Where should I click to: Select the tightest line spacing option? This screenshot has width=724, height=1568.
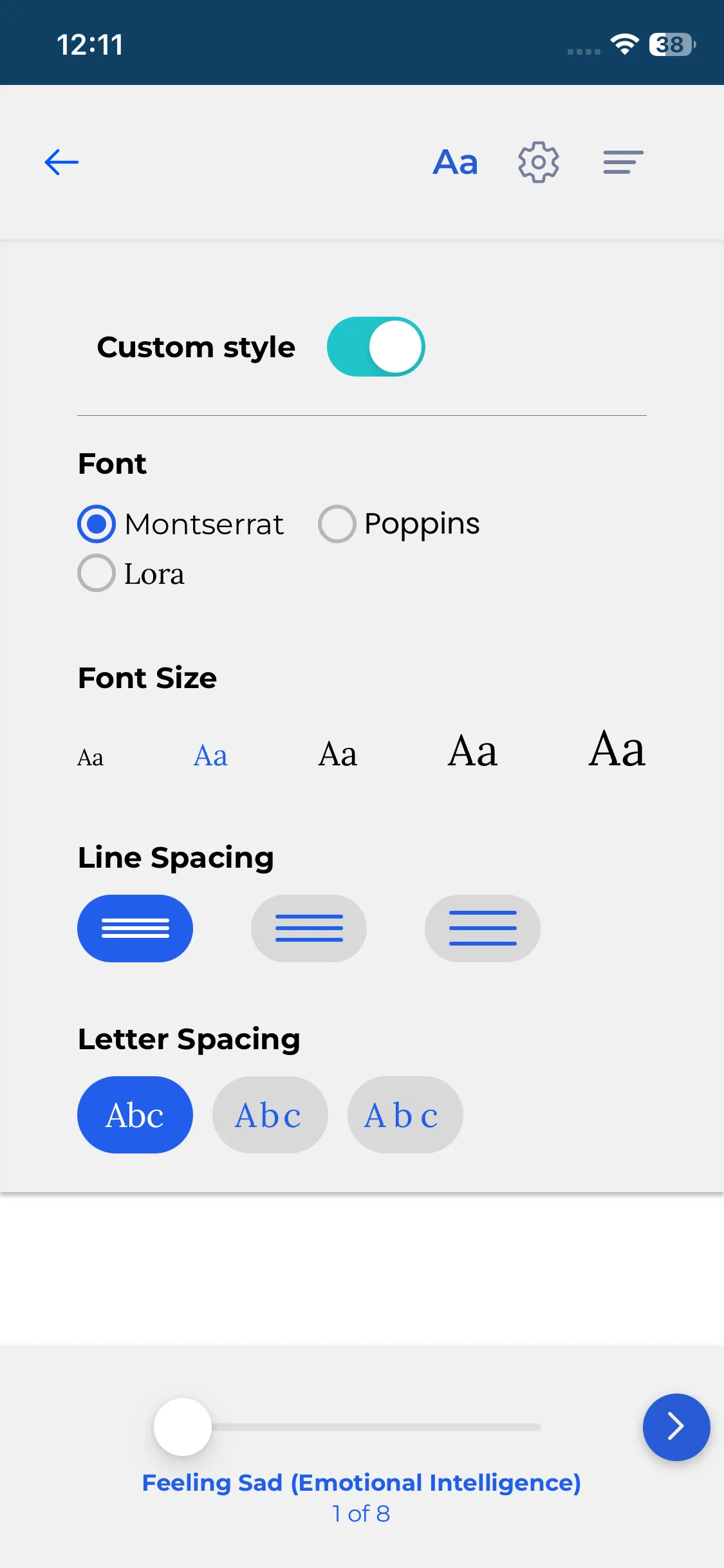coord(135,928)
